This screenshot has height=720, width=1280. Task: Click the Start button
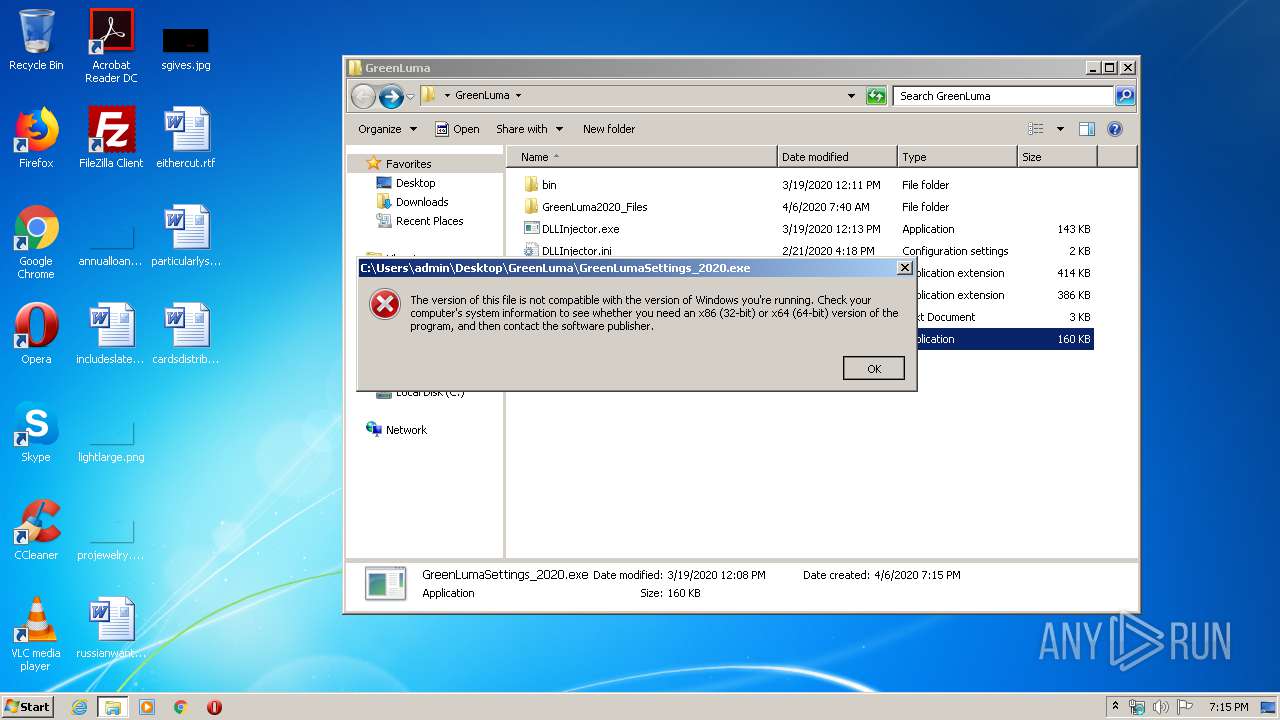(x=28, y=707)
